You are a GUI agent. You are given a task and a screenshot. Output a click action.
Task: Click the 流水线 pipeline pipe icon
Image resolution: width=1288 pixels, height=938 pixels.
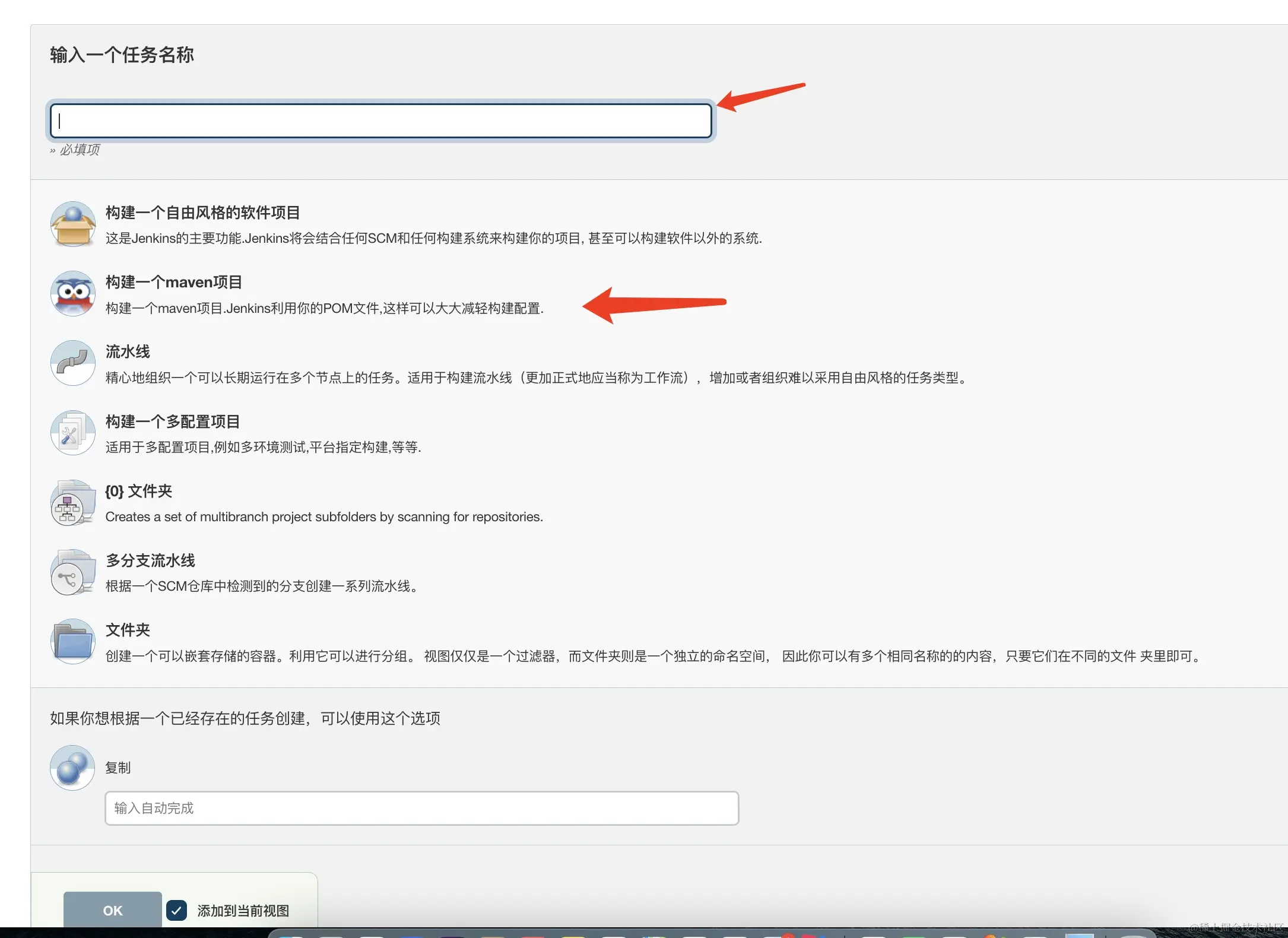pos(72,363)
